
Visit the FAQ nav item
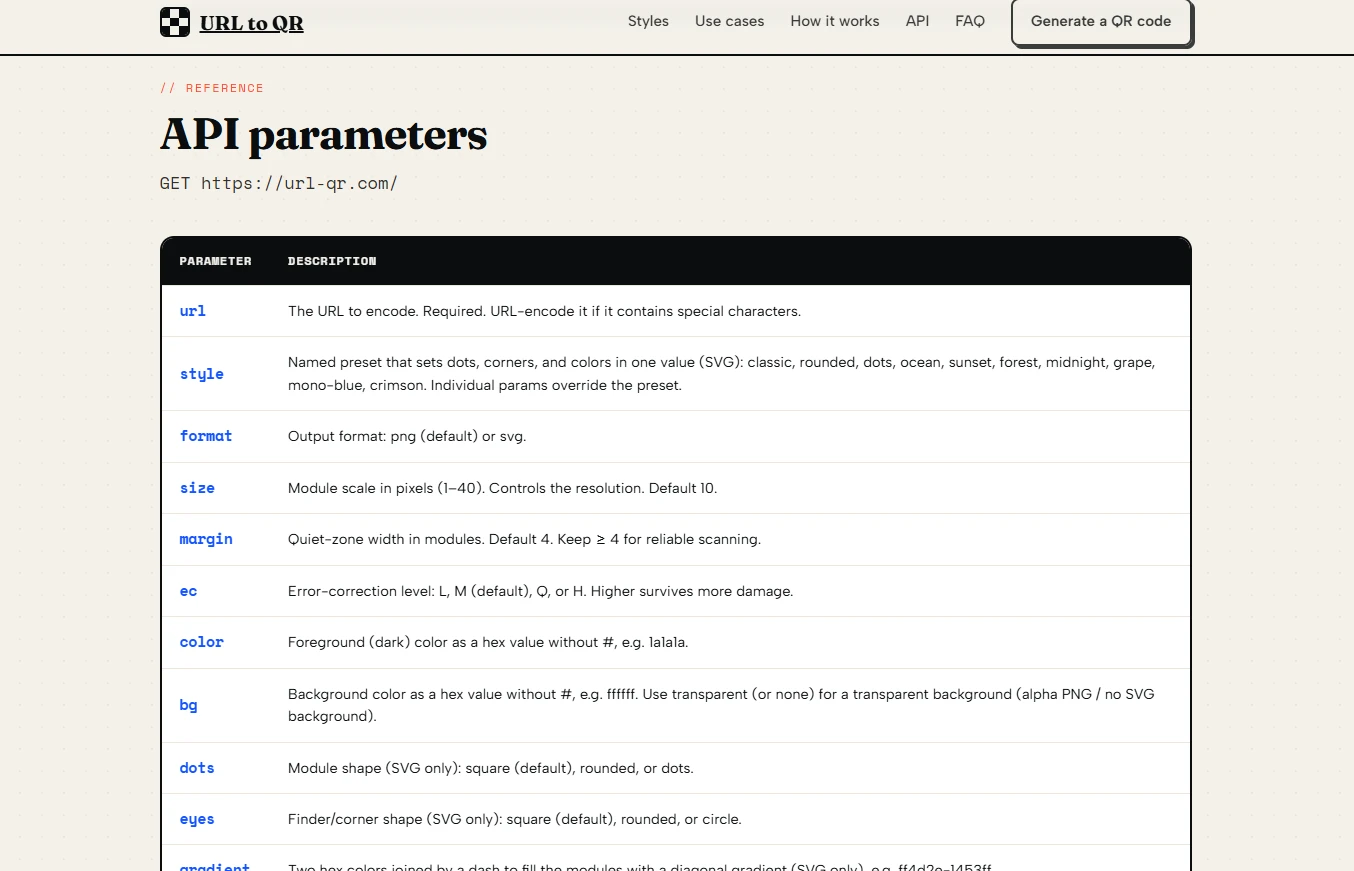[x=970, y=21]
